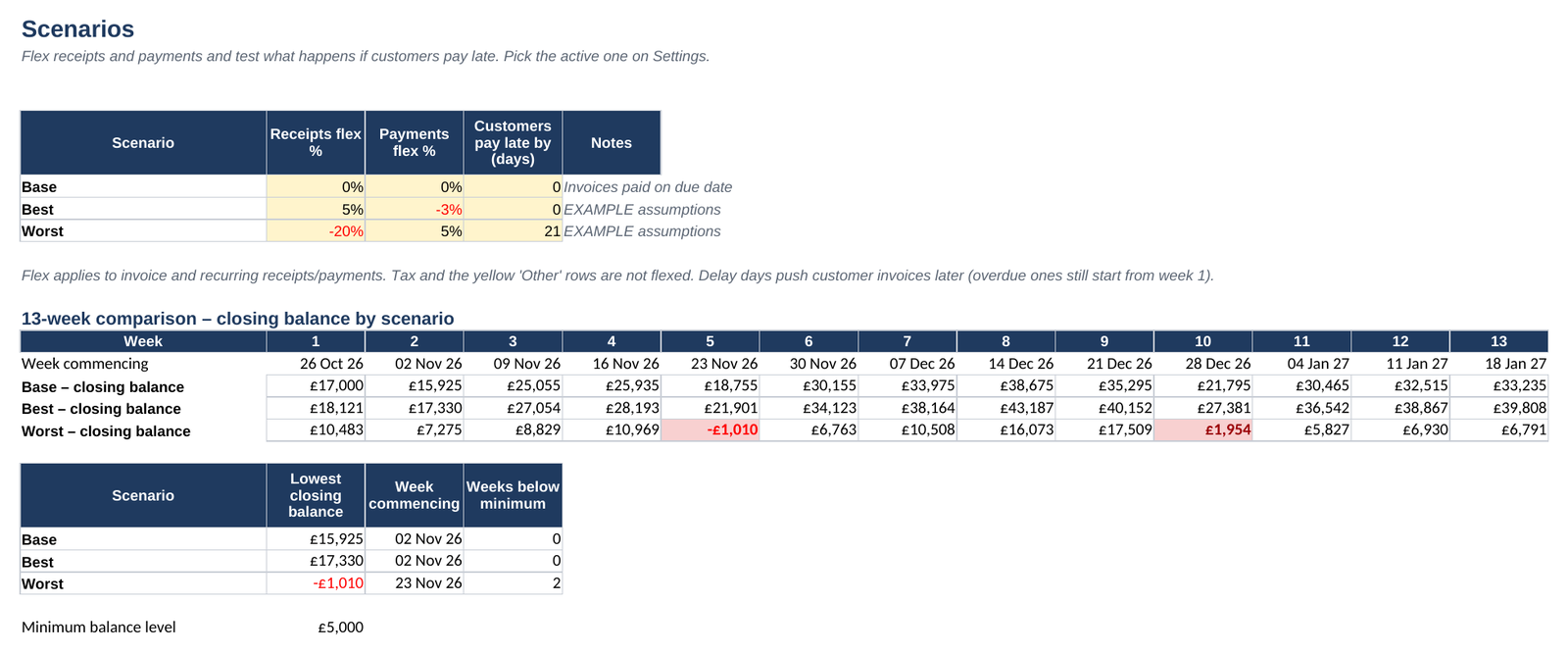The image size is (1568, 654).
Task: Click the week commencing 07 Dec 26 cell
Action: pos(907,363)
